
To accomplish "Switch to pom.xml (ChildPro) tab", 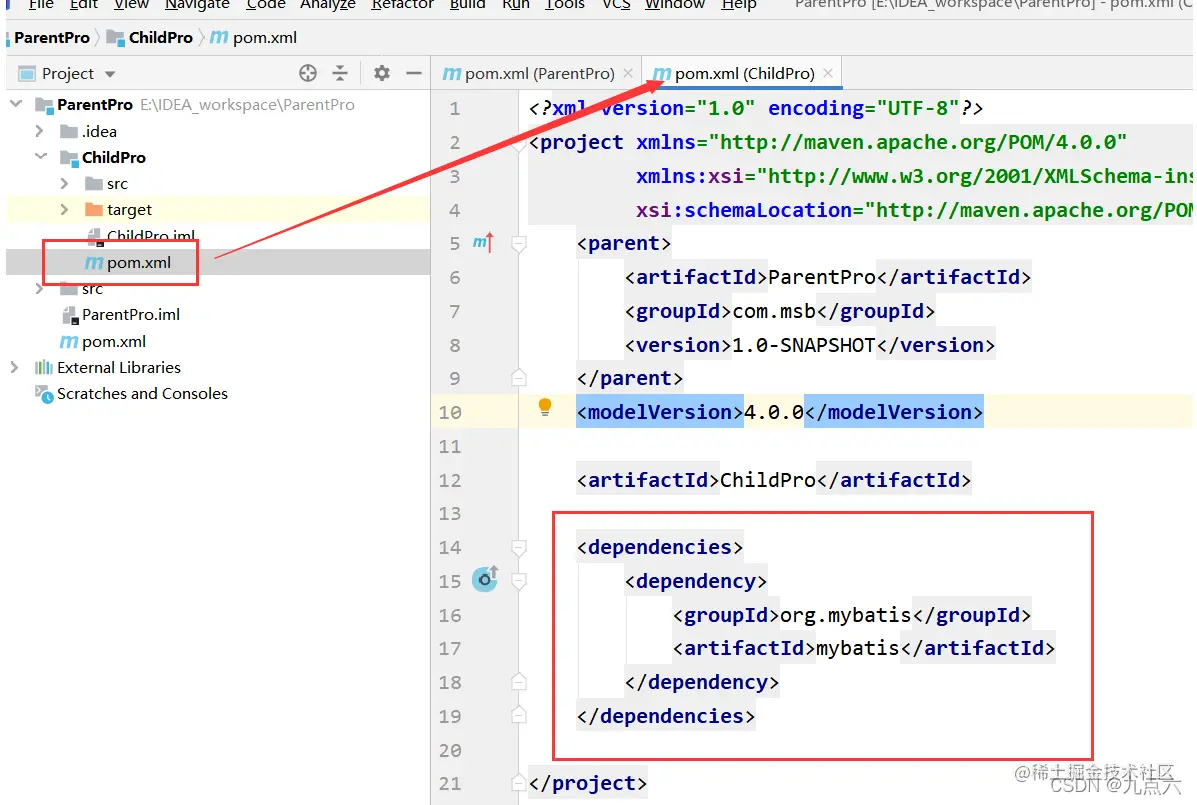I will click(x=744, y=73).
